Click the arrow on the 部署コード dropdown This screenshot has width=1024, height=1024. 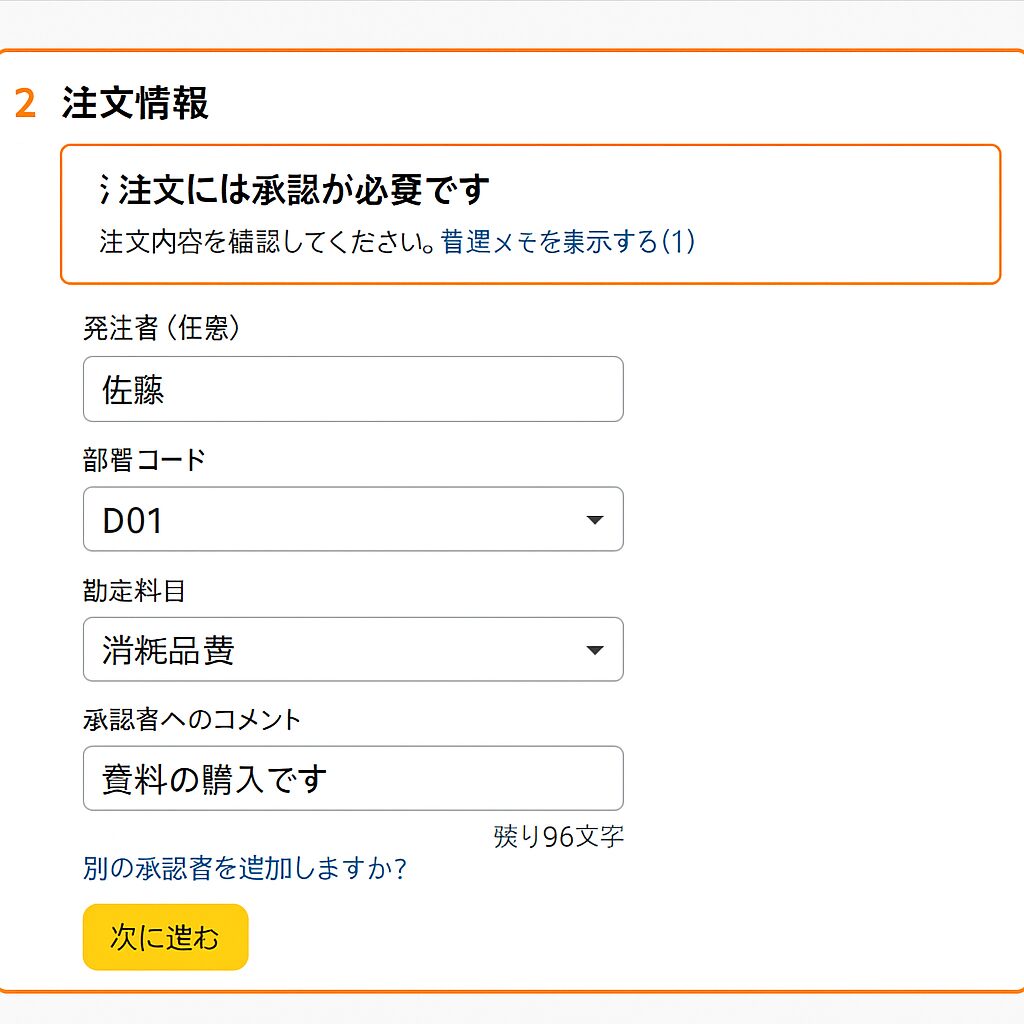(x=594, y=520)
